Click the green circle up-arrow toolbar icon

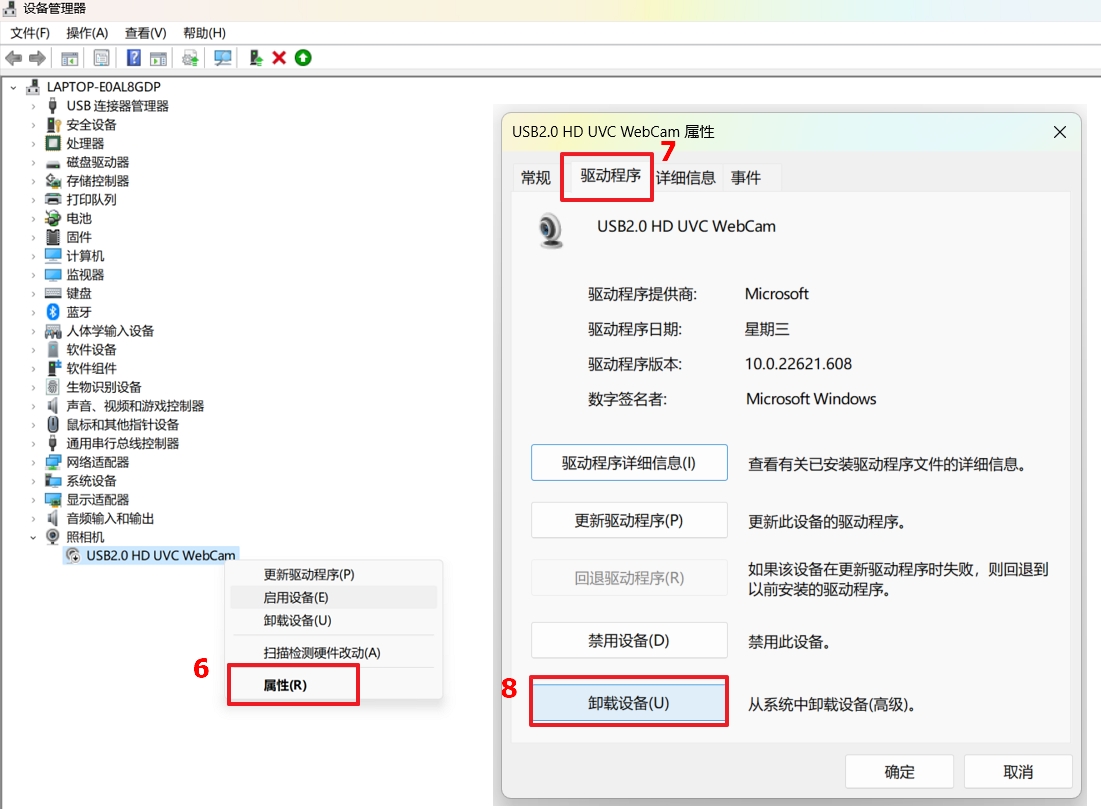[x=303, y=58]
